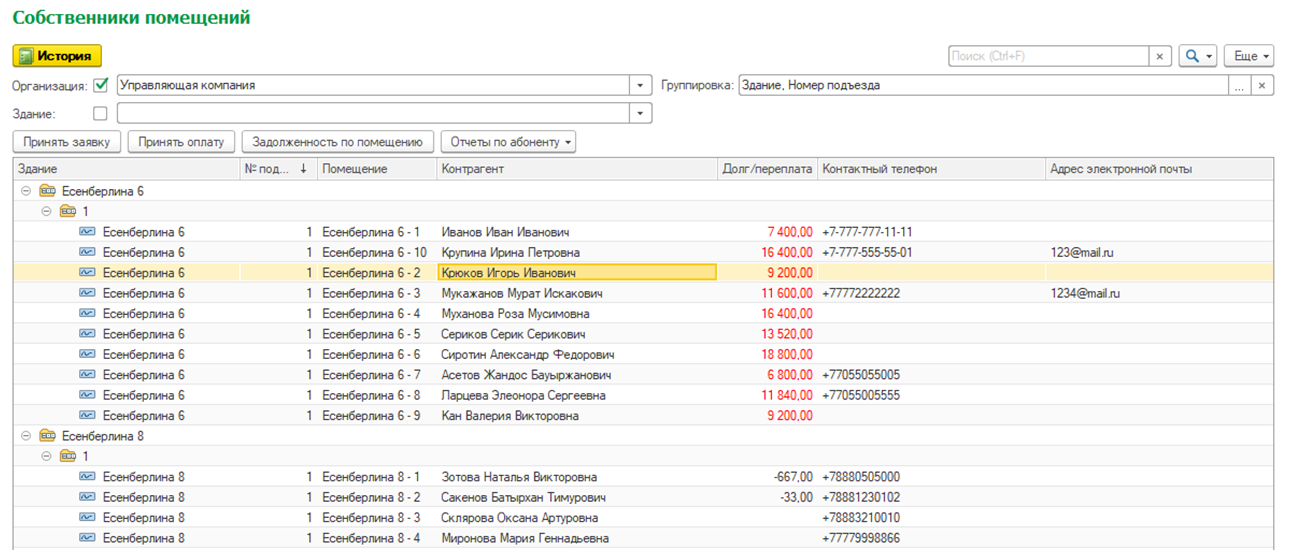Screen dimensions: 1290x553
Task: Open the Еще menu
Action: [1252, 57]
